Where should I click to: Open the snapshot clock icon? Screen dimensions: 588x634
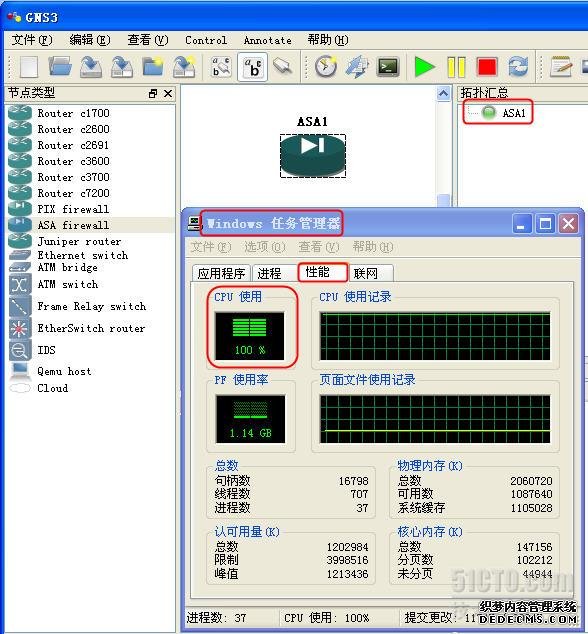click(x=326, y=66)
